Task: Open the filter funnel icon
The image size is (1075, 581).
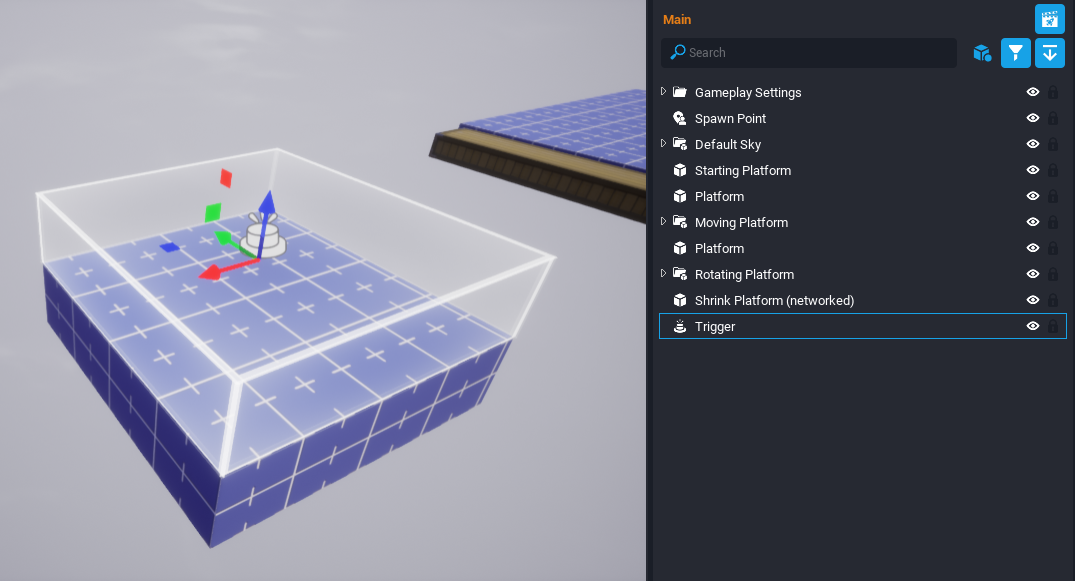Action: pyautogui.click(x=1015, y=53)
